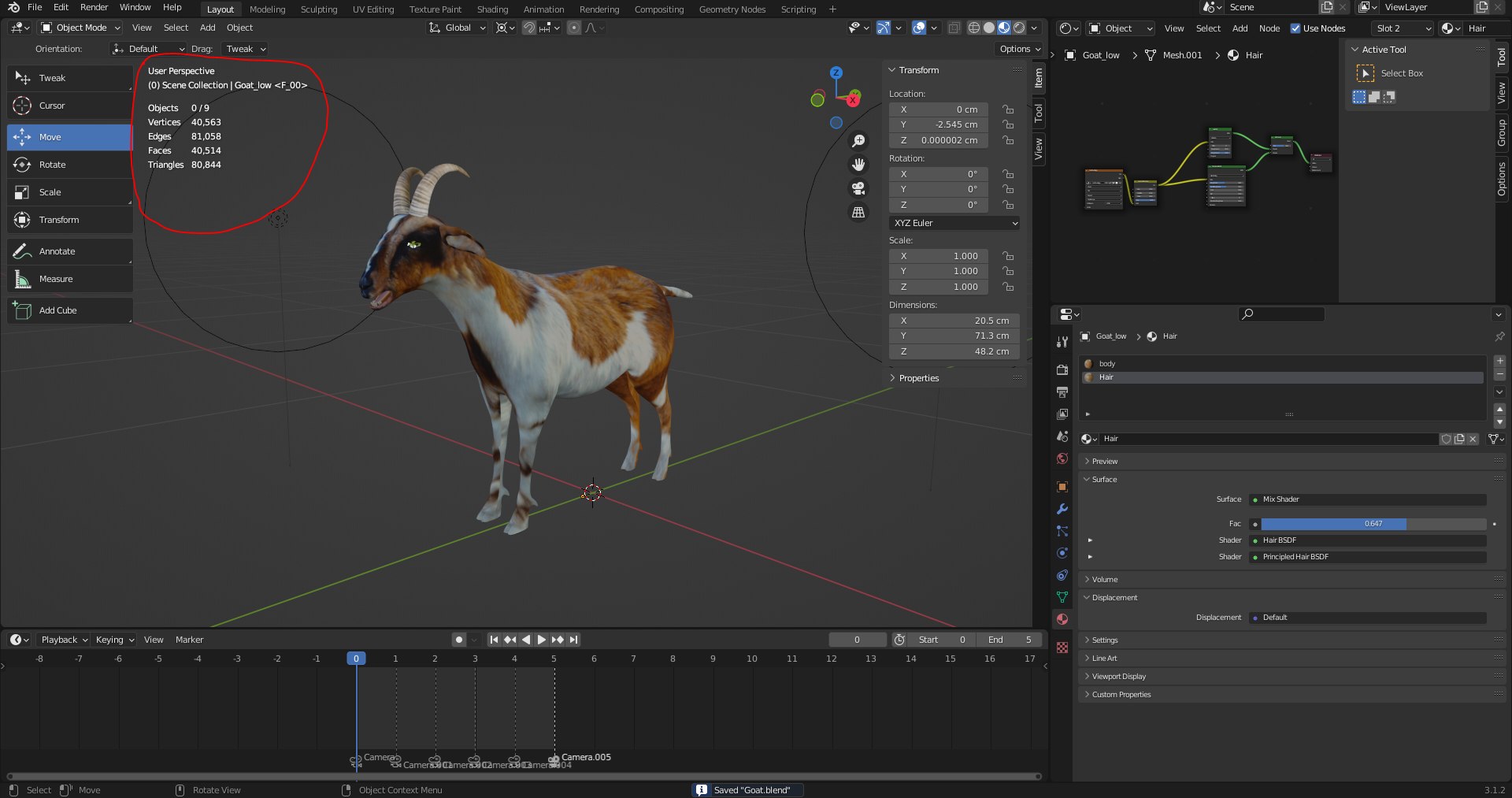Toggle snapping magnet in viewport header
This screenshot has height=798, width=1512.
click(529, 28)
